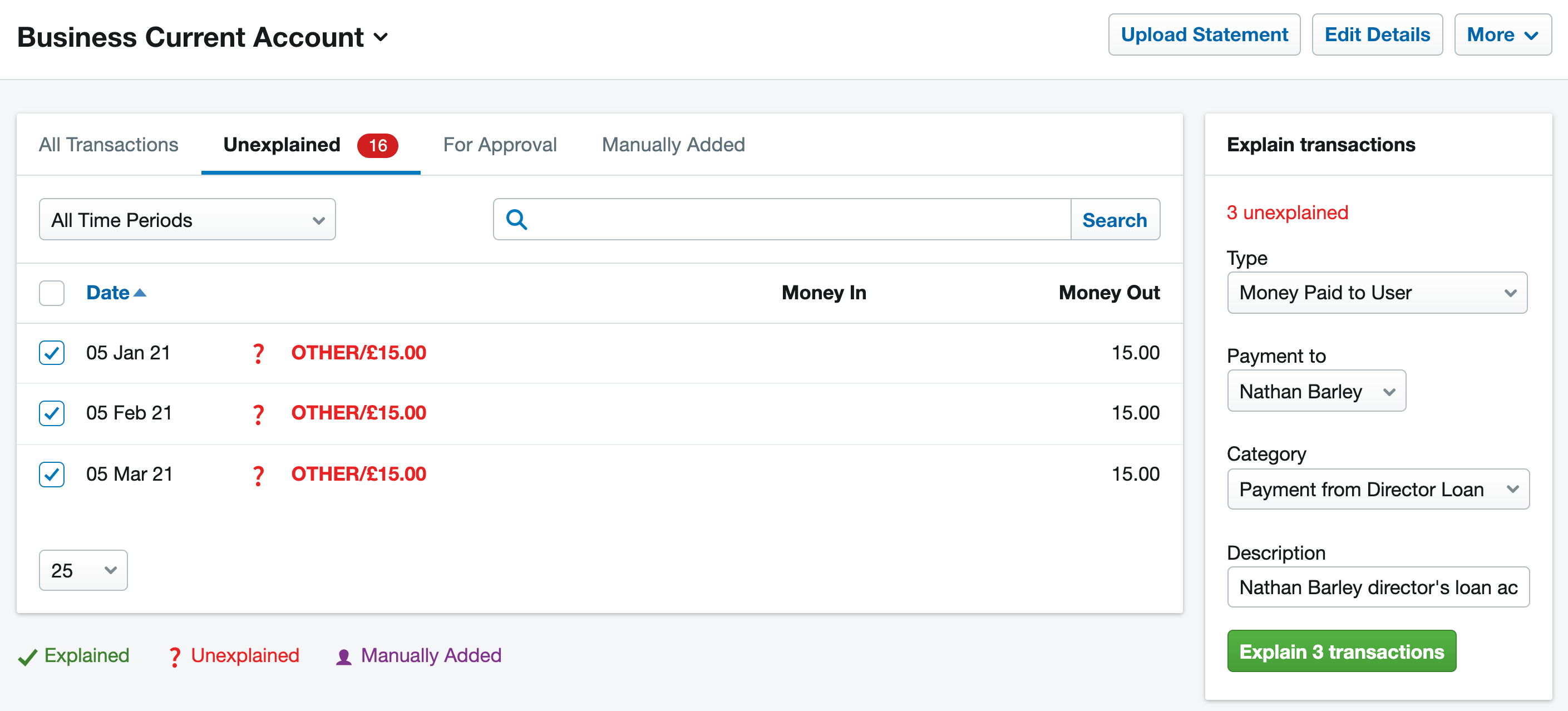Viewport: 1568px width, 711px height.
Task: Click the Explain 3 transactions button
Action: pyautogui.click(x=1342, y=651)
